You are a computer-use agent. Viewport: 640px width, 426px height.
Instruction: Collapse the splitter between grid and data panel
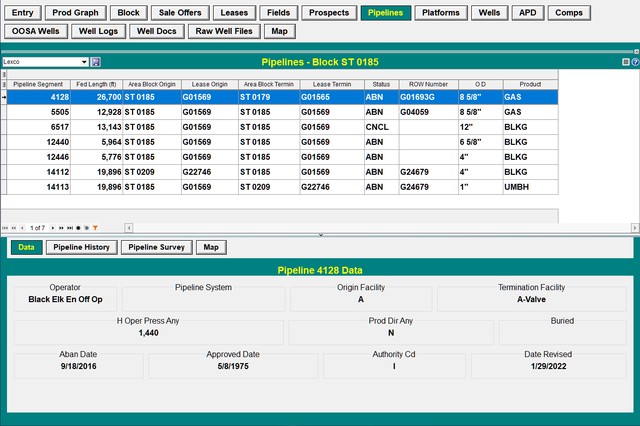[x=320, y=235]
